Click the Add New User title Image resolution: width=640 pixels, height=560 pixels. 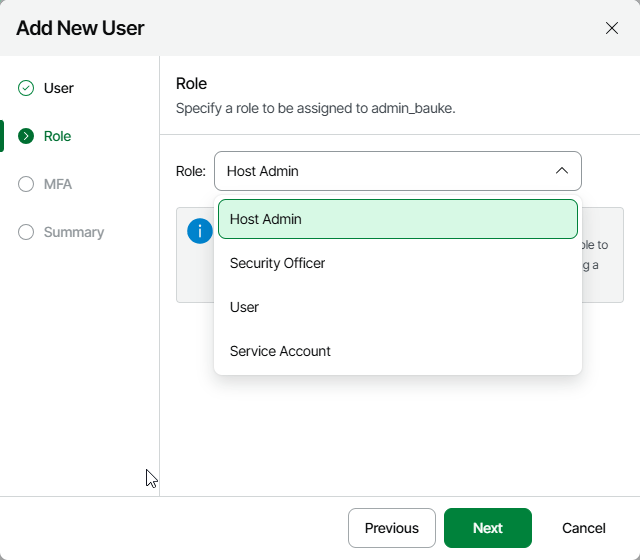click(x=80, y=28)
